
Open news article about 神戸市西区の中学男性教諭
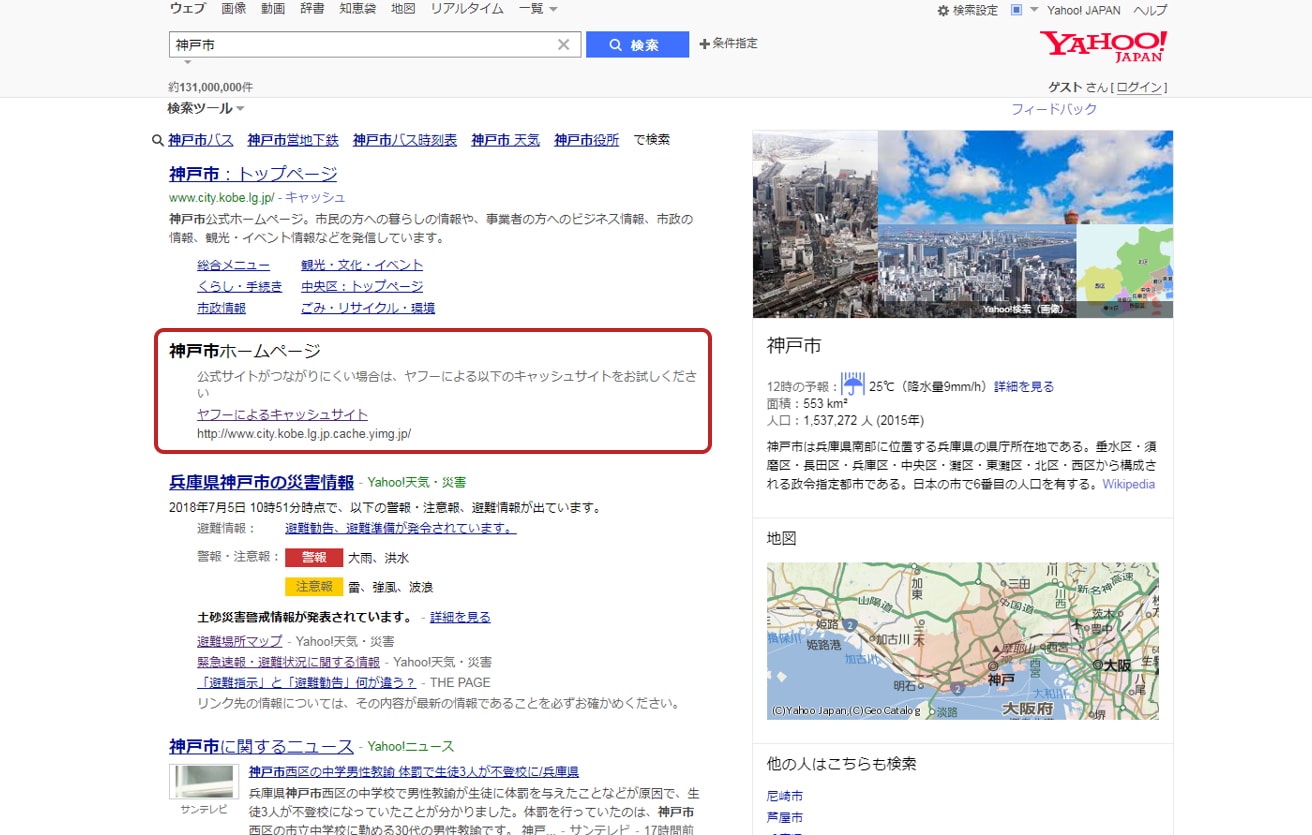coord(414,772)
